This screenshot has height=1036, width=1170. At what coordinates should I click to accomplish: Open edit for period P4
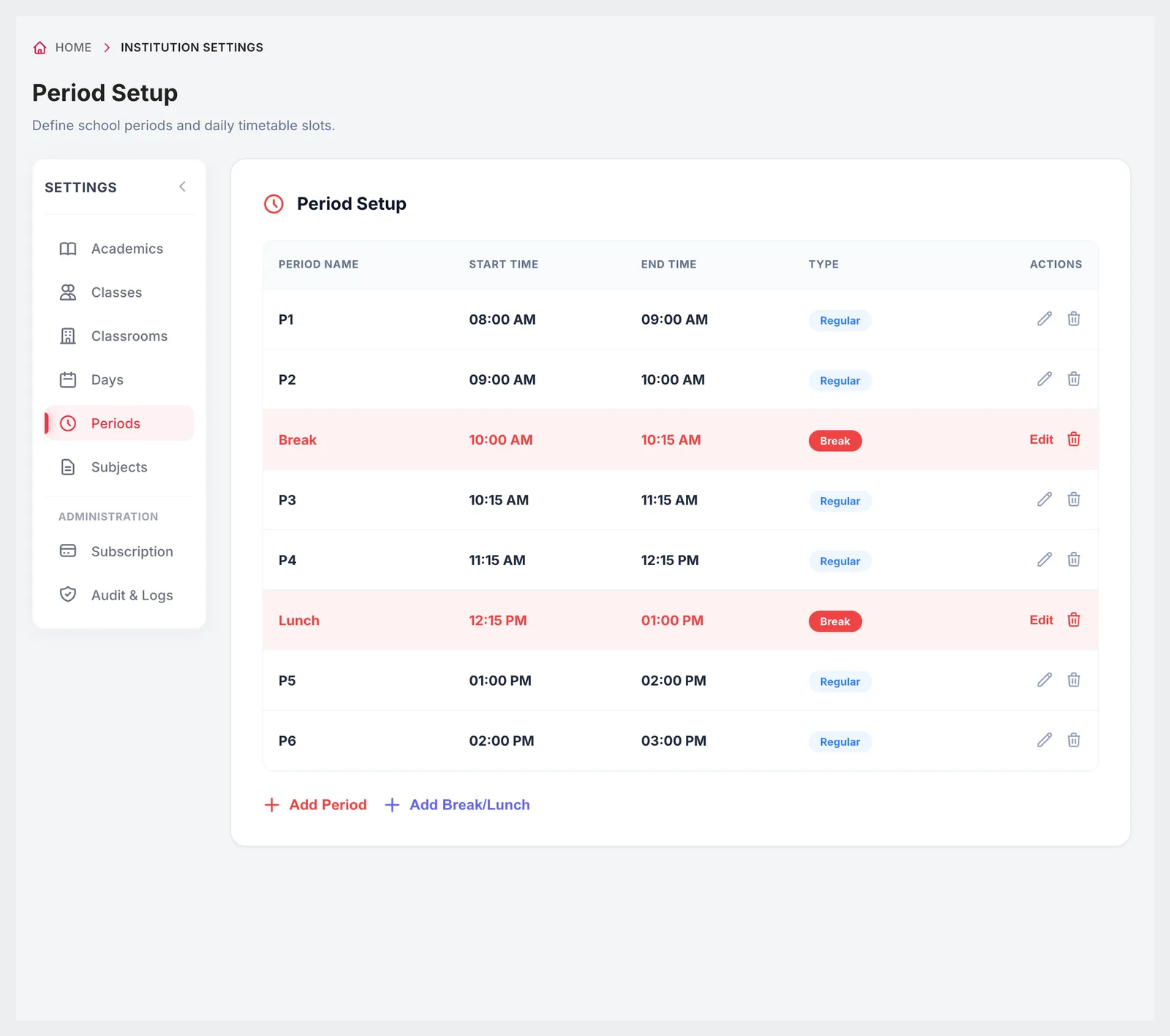click(x=1044, y=559)
